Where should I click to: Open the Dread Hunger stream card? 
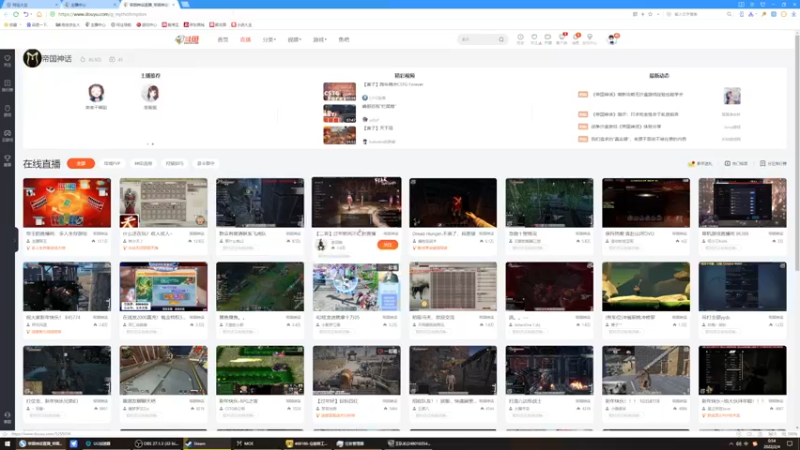point(453,214)
